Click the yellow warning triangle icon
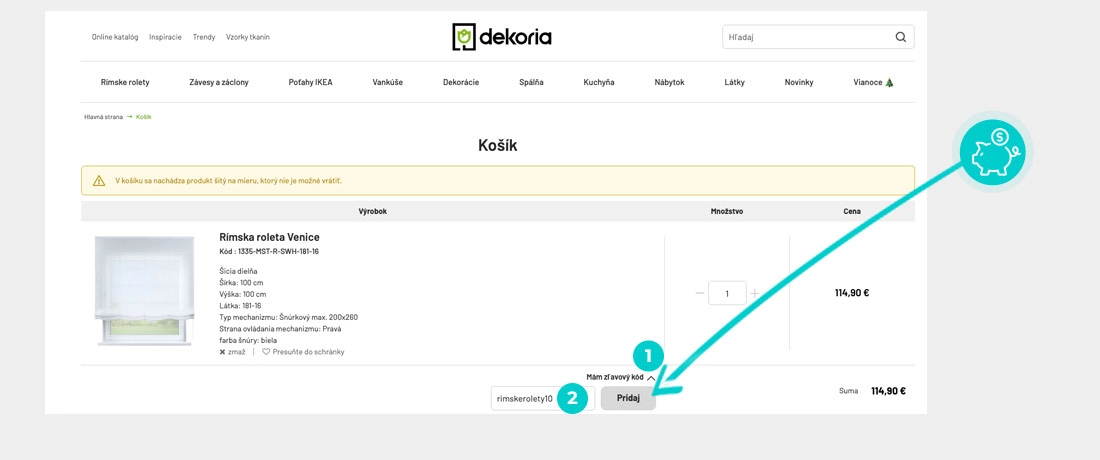The height and width of the screenshot is (460, 1100). pyautogui.click(x=99, y=181)
